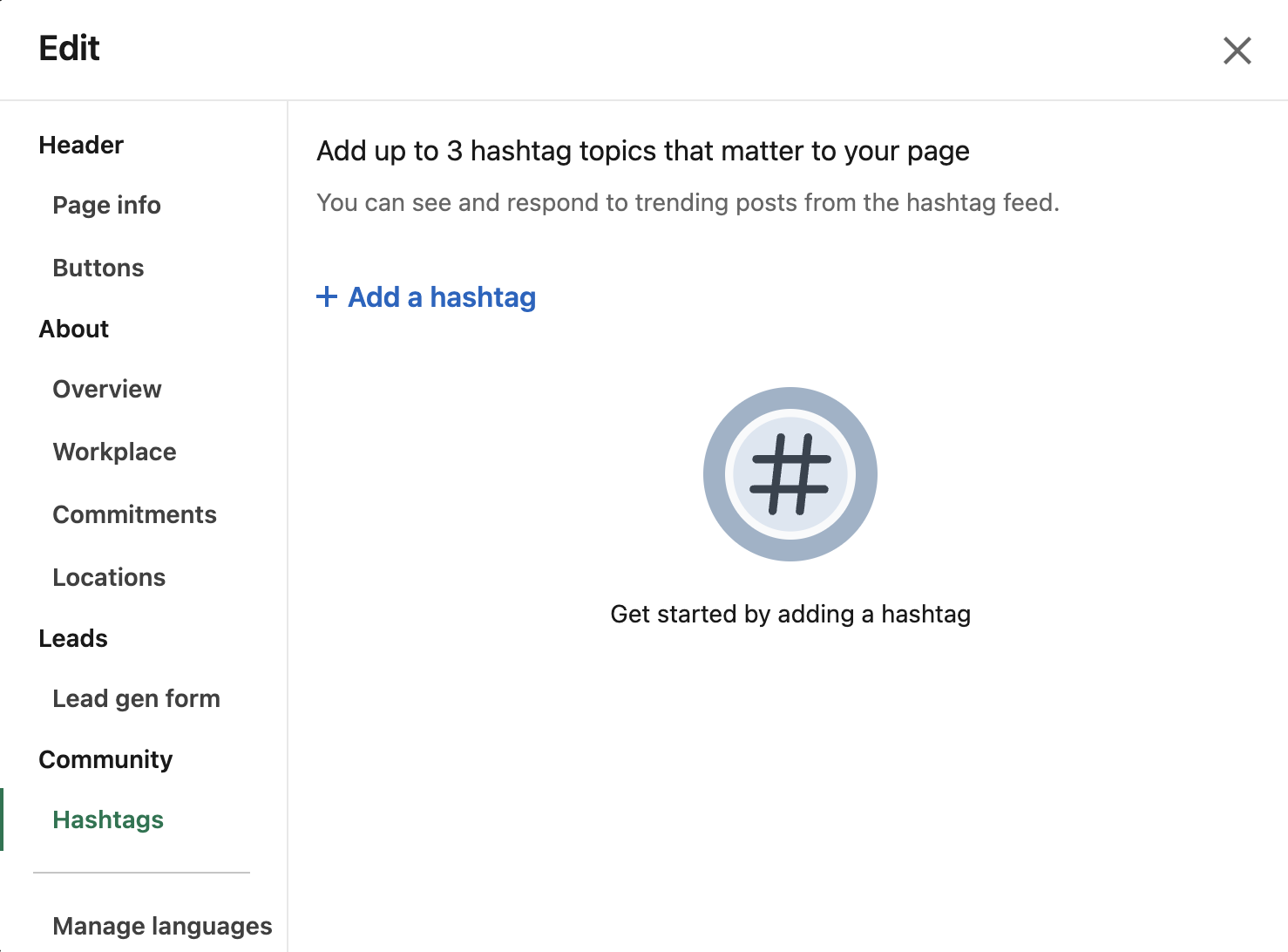Click the Leads section heading
This screenshot has height=952, width=1288.
73,638
